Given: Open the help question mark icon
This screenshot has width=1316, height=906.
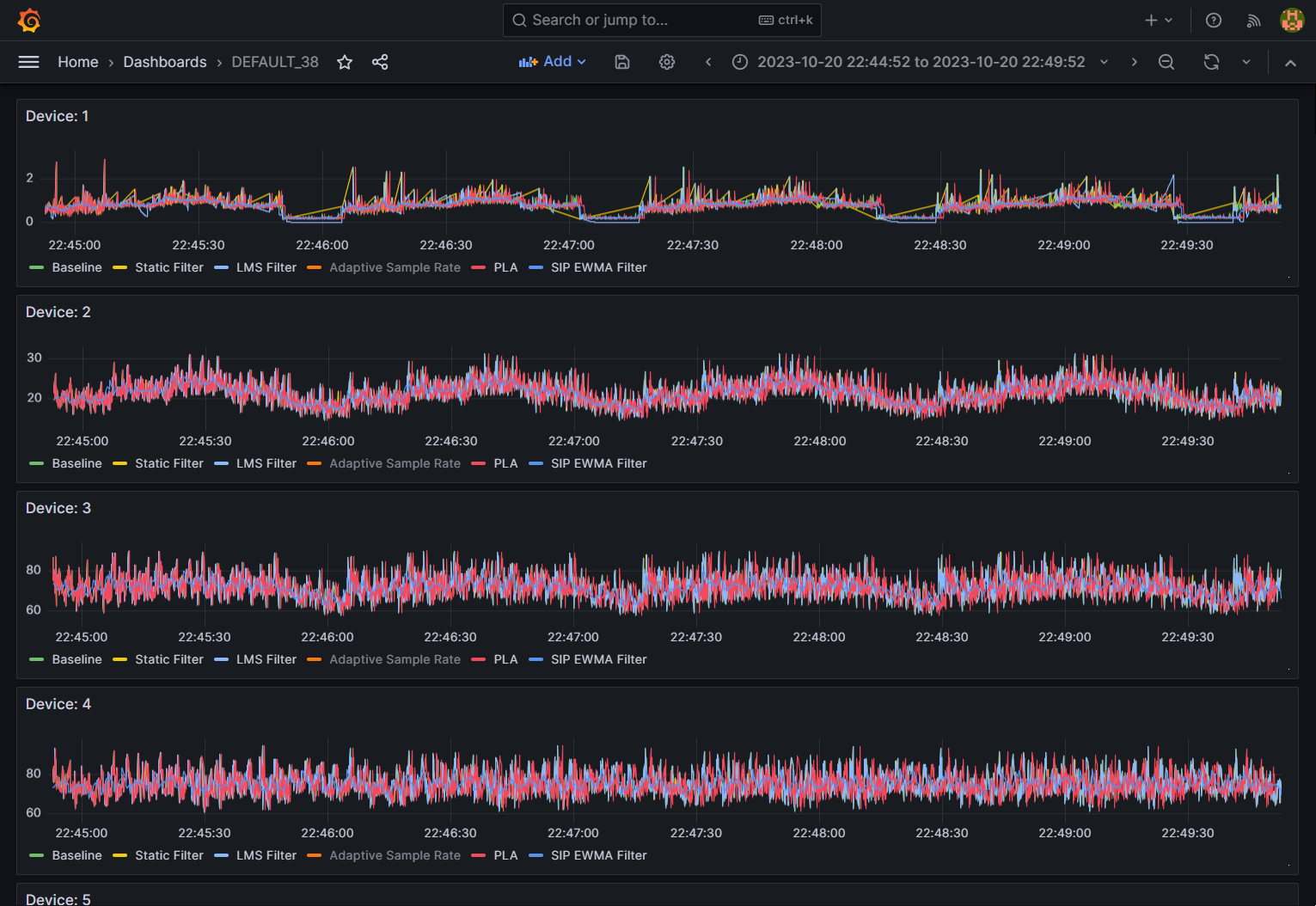Looking at the screenshot, I should [1214, 21].
